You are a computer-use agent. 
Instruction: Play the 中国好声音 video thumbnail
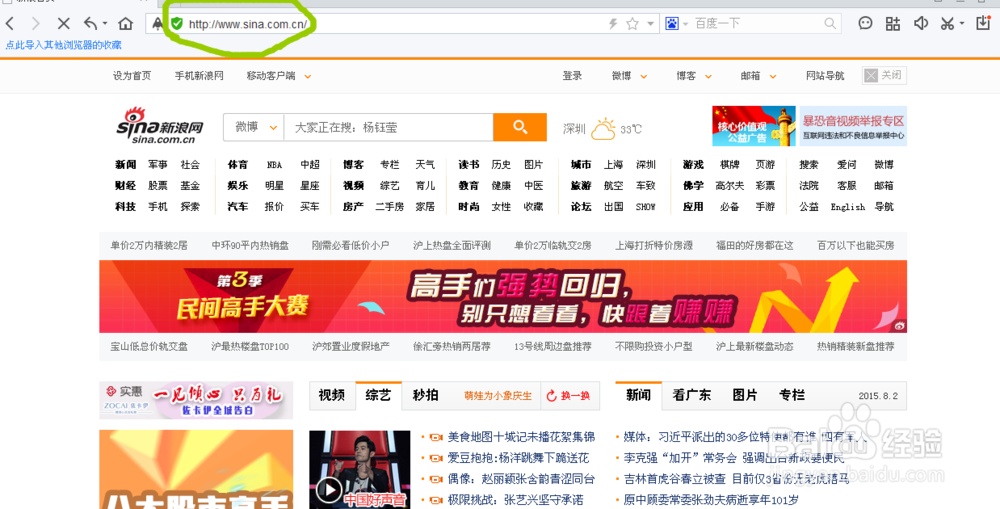coord(359,469)
